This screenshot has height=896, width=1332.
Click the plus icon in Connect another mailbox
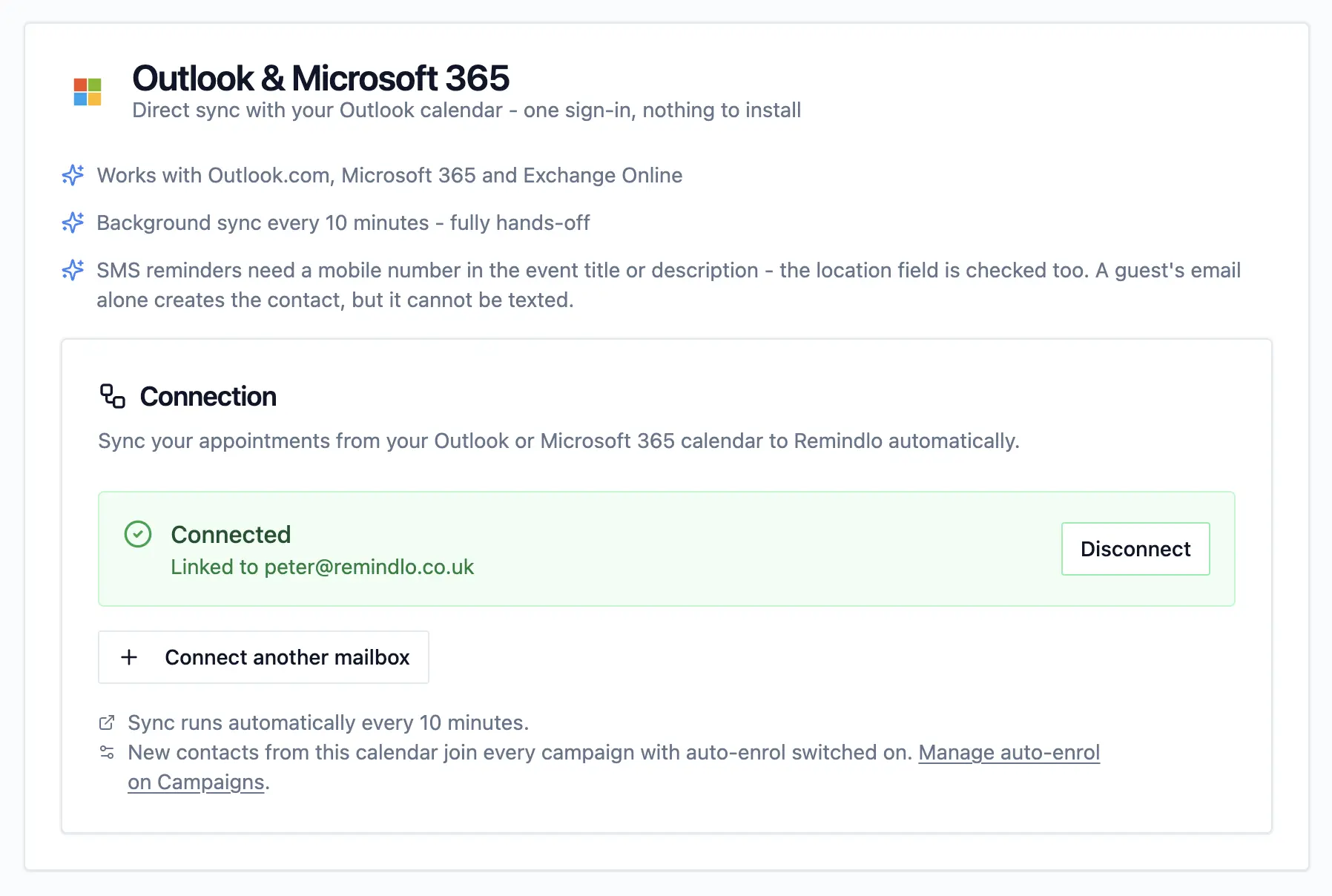129,657
